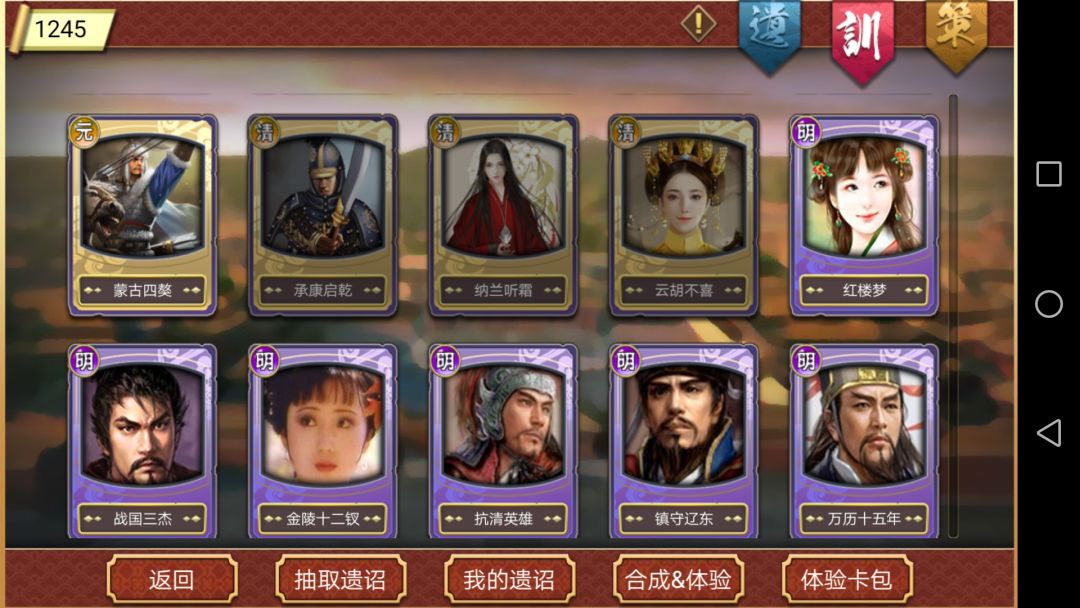
Task: Open the gold 策 banner icon
Action: pos(957,34)
